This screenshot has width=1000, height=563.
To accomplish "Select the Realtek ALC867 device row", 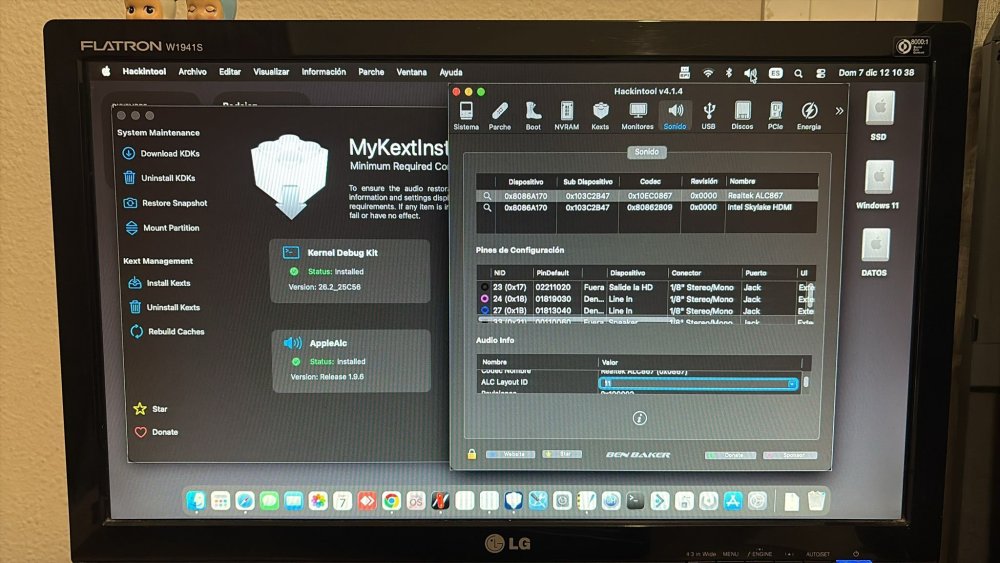I will [x=647, y=196].
